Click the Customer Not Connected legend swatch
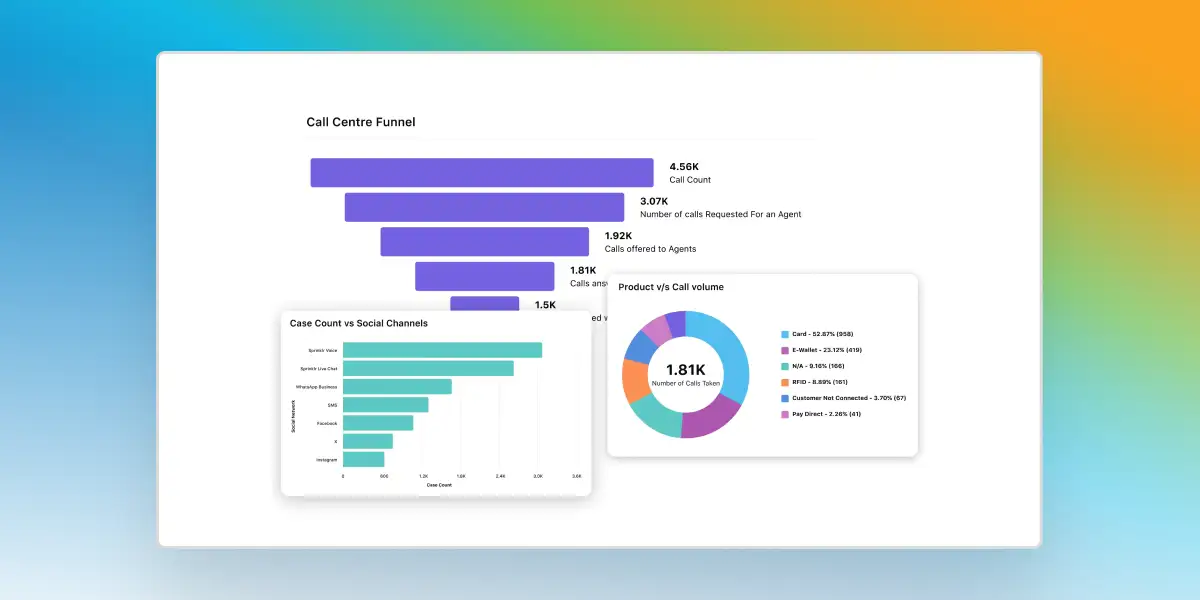 point(784,398)
